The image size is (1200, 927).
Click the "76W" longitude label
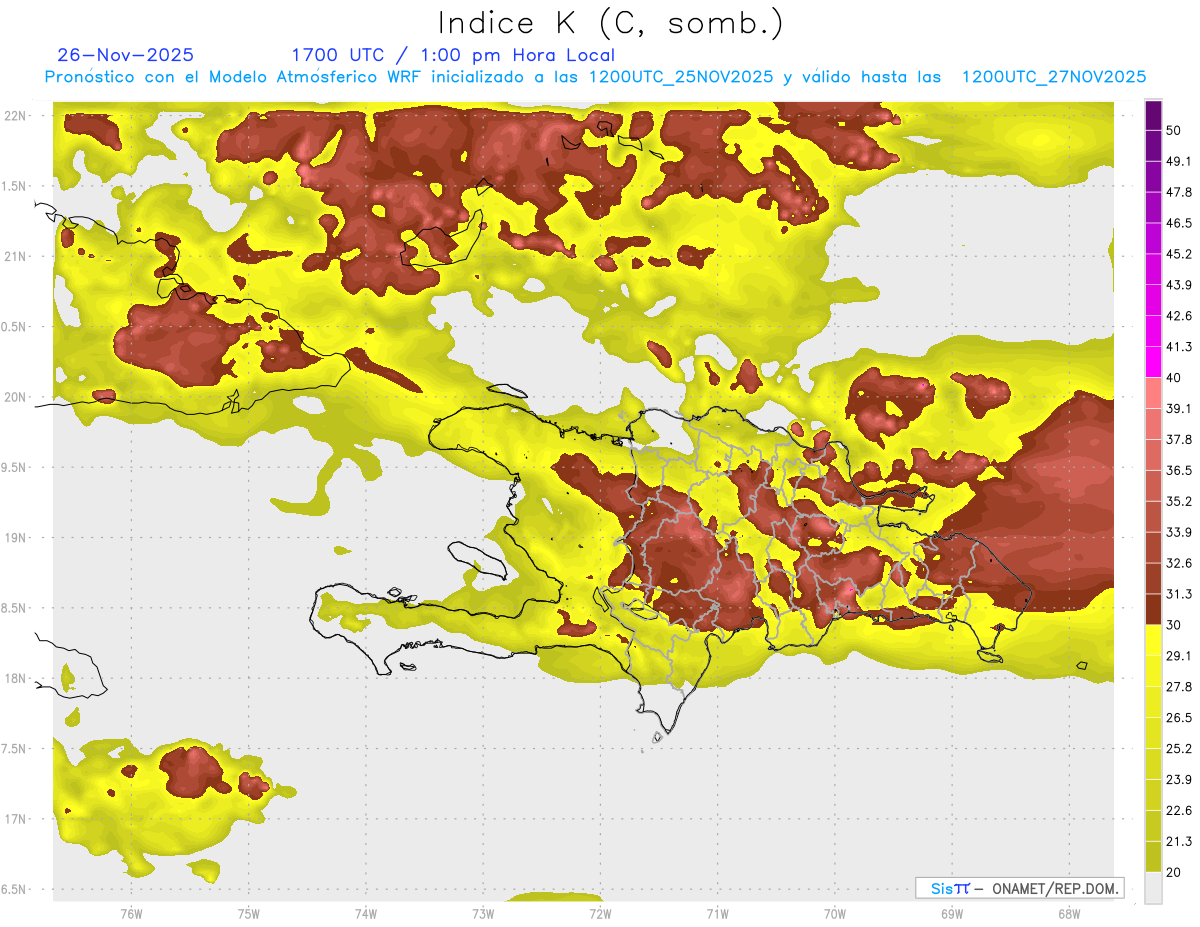(131, 914)
